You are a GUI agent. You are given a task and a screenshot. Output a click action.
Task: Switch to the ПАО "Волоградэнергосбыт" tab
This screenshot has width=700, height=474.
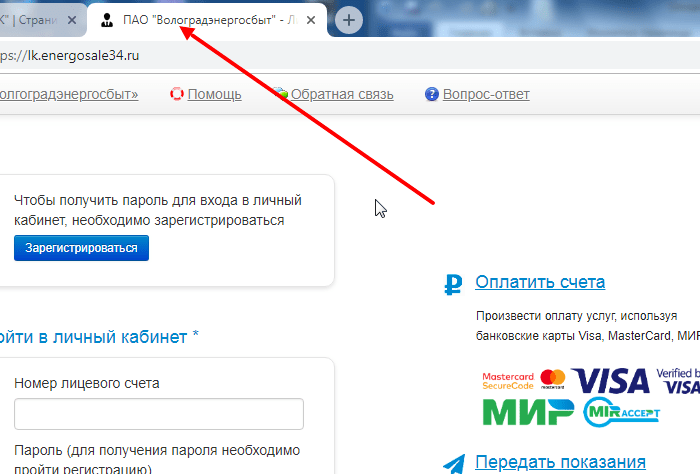tap(207, 20)
